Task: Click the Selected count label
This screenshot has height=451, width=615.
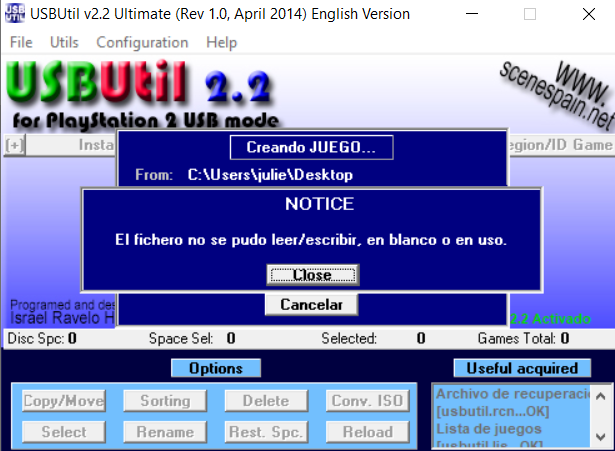Action: click(x=349, y=338)
